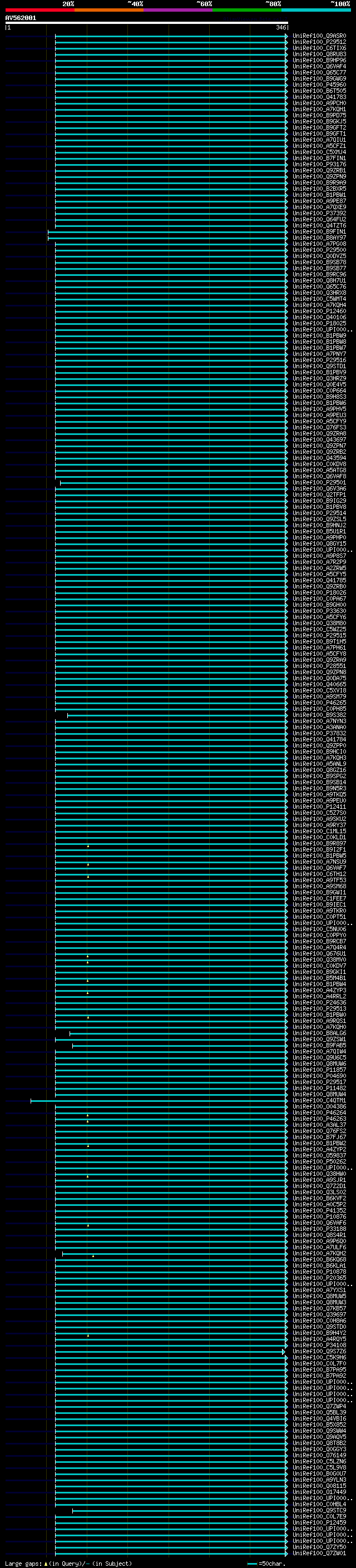Open hit UniRef100_C6TIX6

coord(319,48)
